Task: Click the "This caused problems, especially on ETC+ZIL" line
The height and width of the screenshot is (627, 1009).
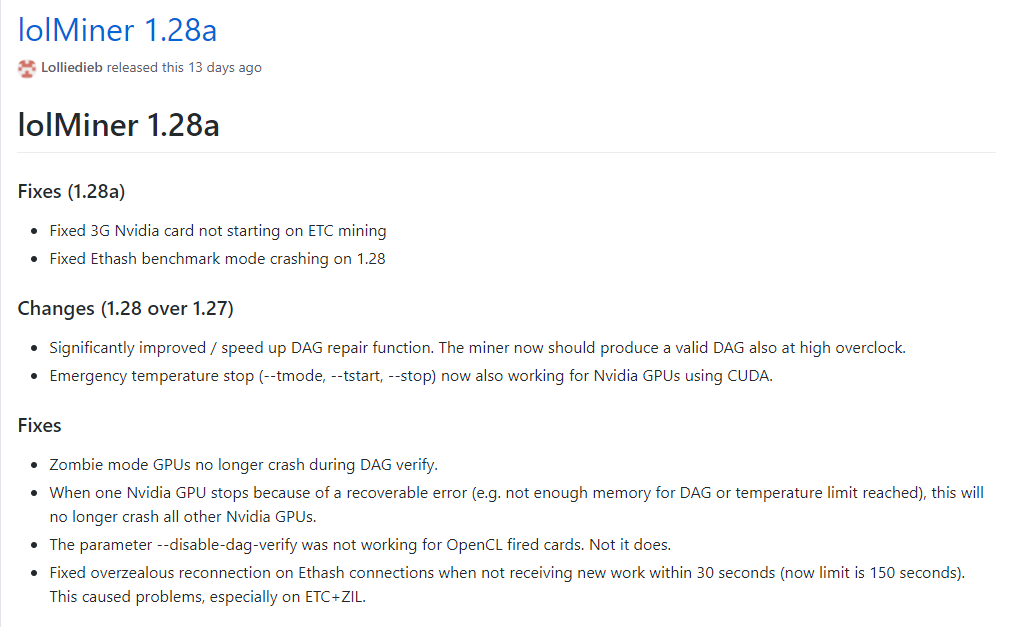Action: click(x=207, y=597)
